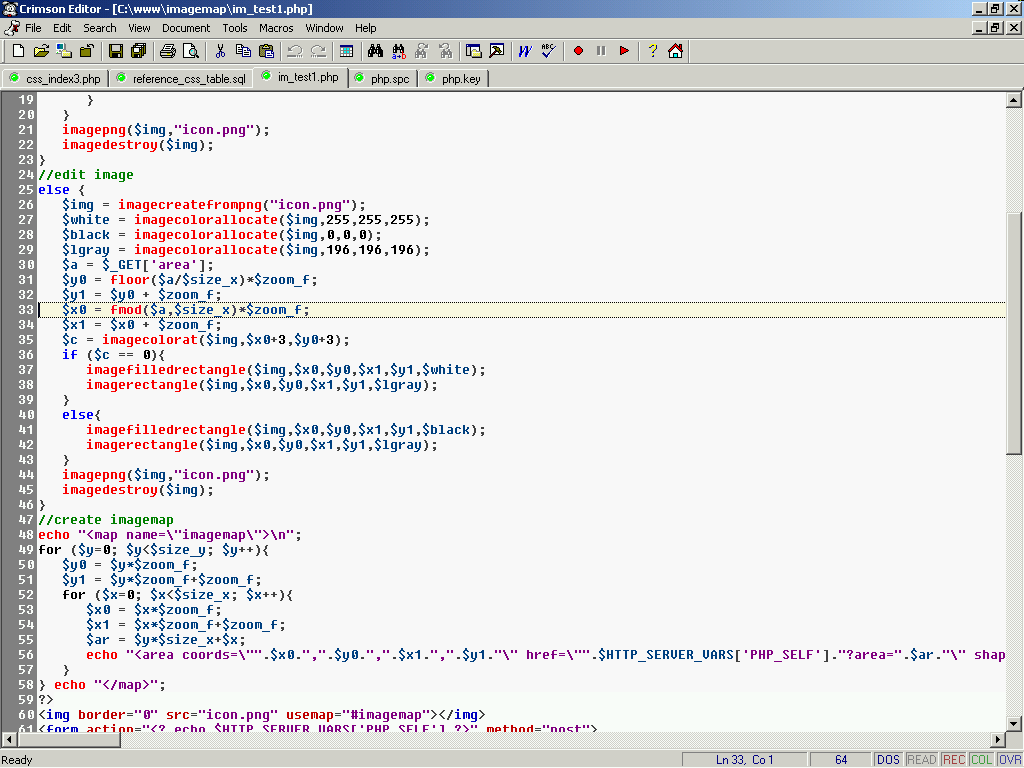Click the horizontal scrollbar right arrow
The image size is (1024, 768).
coord(997,739)
